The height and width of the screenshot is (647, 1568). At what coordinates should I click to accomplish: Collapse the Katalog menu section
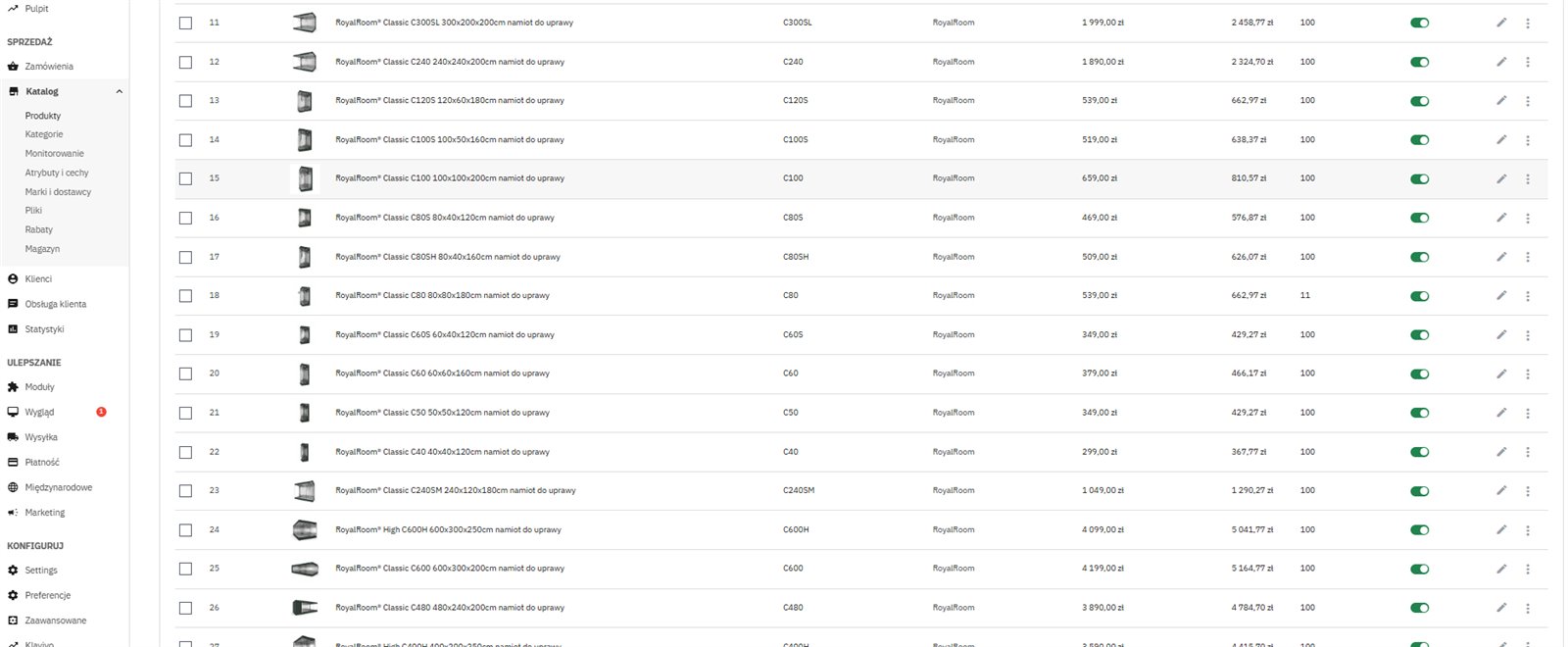pos(120,92)
